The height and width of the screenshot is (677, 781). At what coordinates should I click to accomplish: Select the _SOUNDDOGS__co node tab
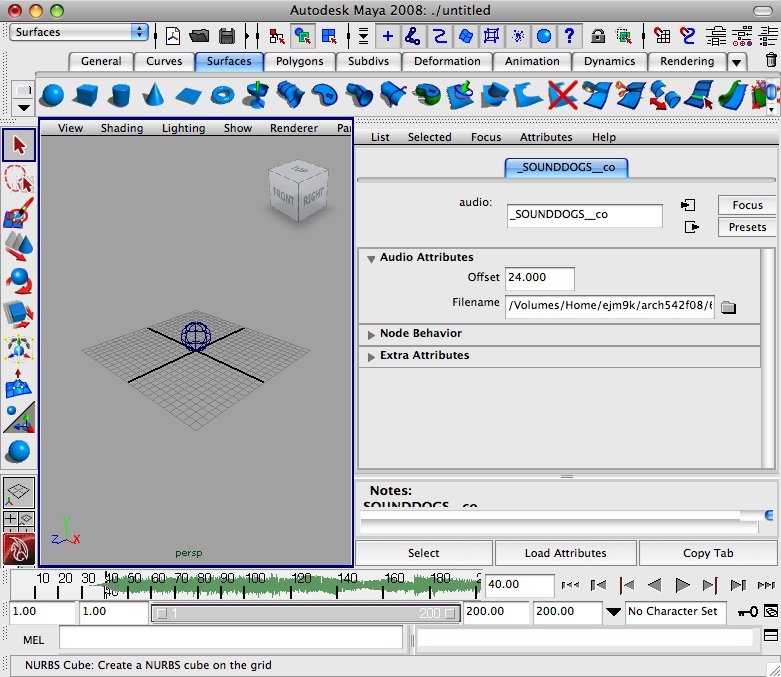coord(566,167)
